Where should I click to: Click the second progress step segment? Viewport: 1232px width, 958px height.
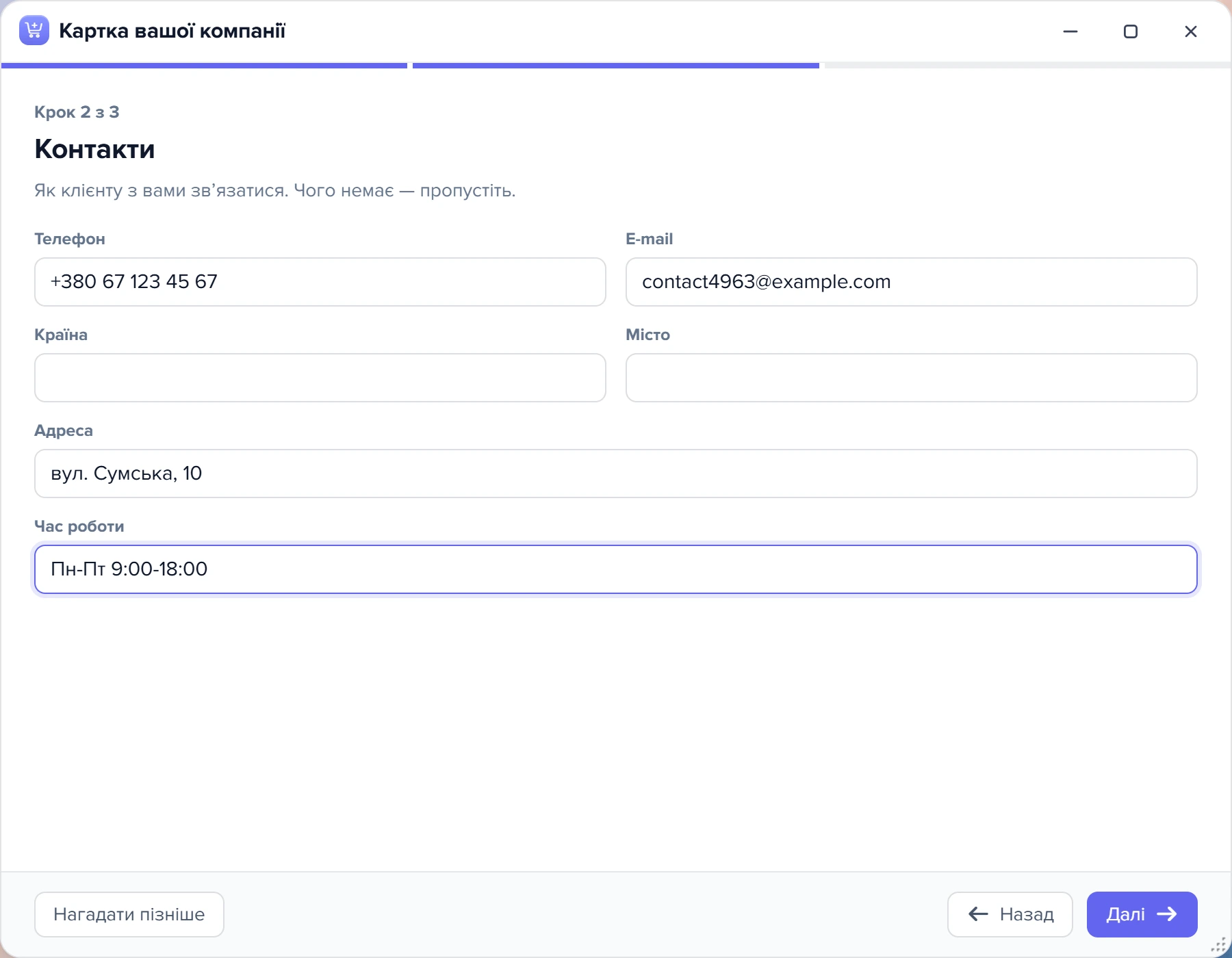[616, 66]
